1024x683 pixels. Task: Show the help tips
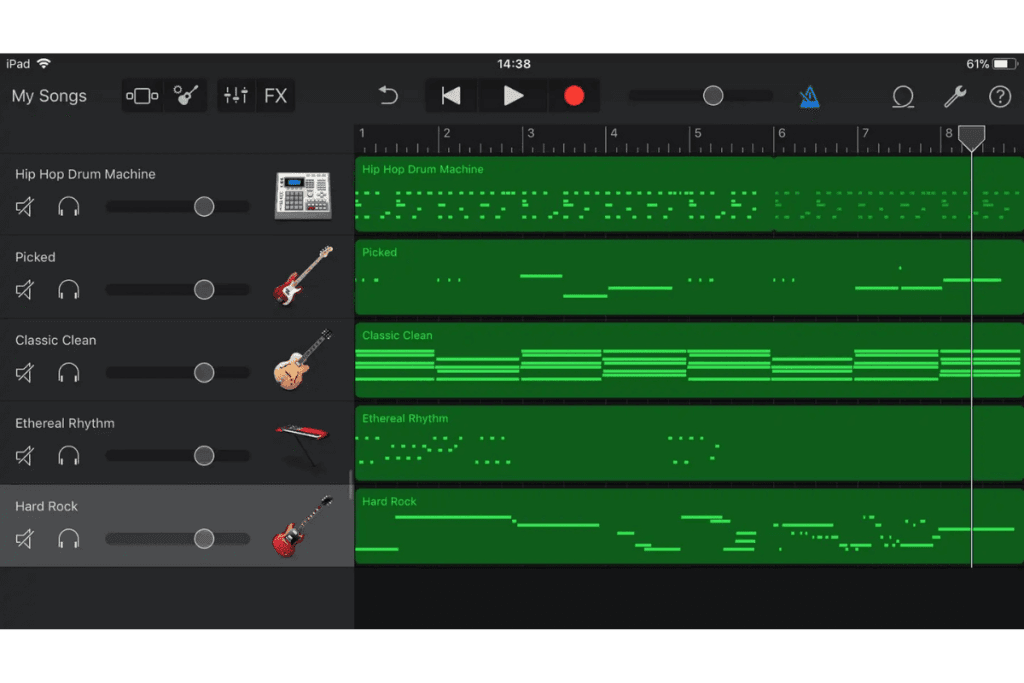pyautogui.click(x=1000, y=97)
